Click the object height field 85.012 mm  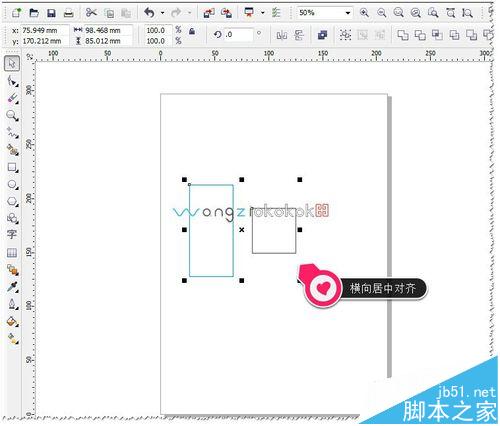click(x=108, y=41)
